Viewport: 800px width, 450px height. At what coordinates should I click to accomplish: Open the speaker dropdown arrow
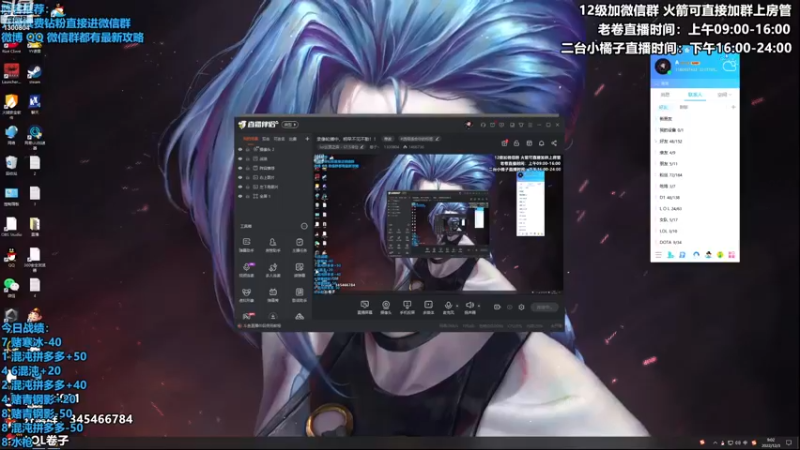[479, 306]
